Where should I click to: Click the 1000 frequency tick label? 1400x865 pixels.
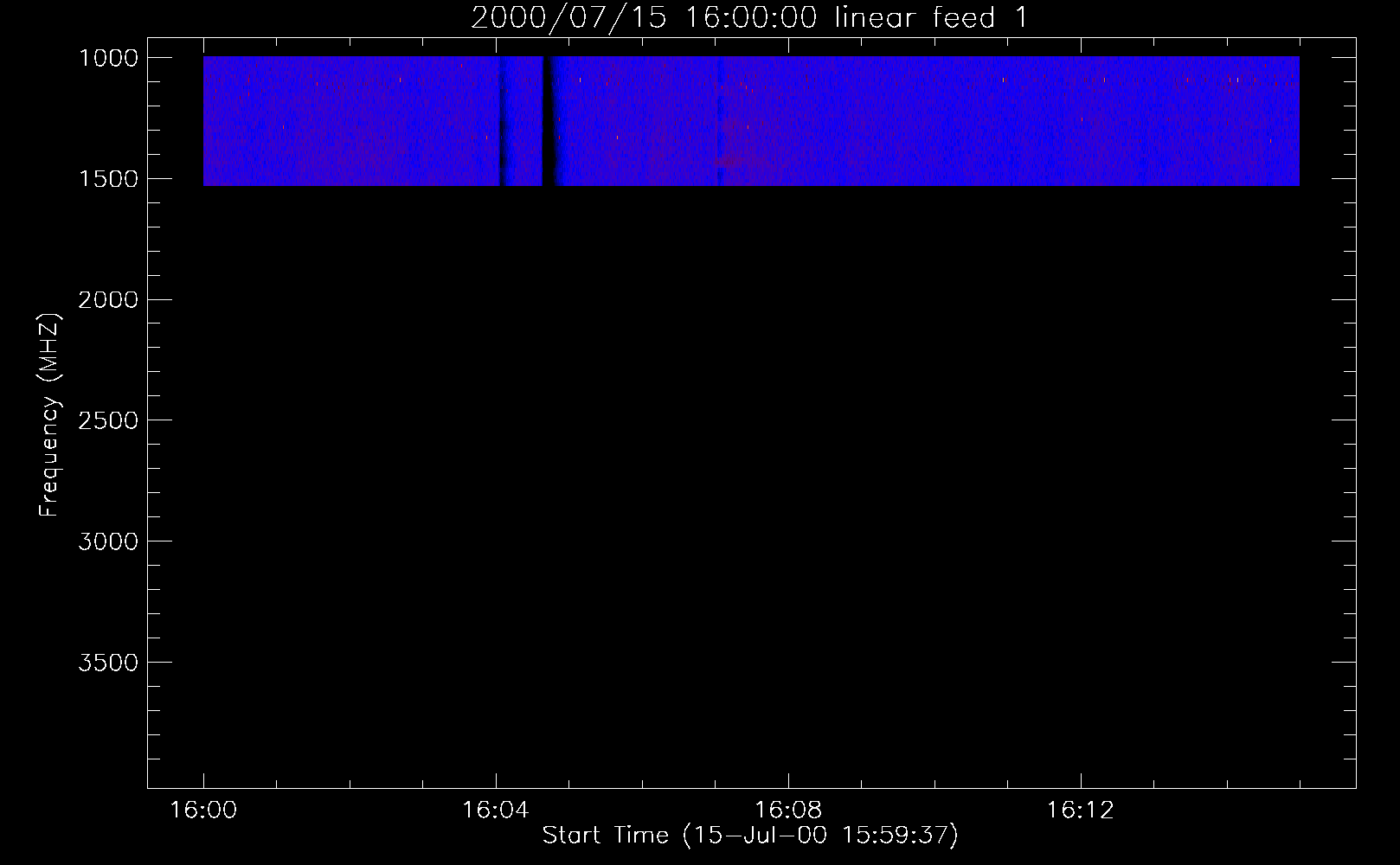tap(108, 58)
